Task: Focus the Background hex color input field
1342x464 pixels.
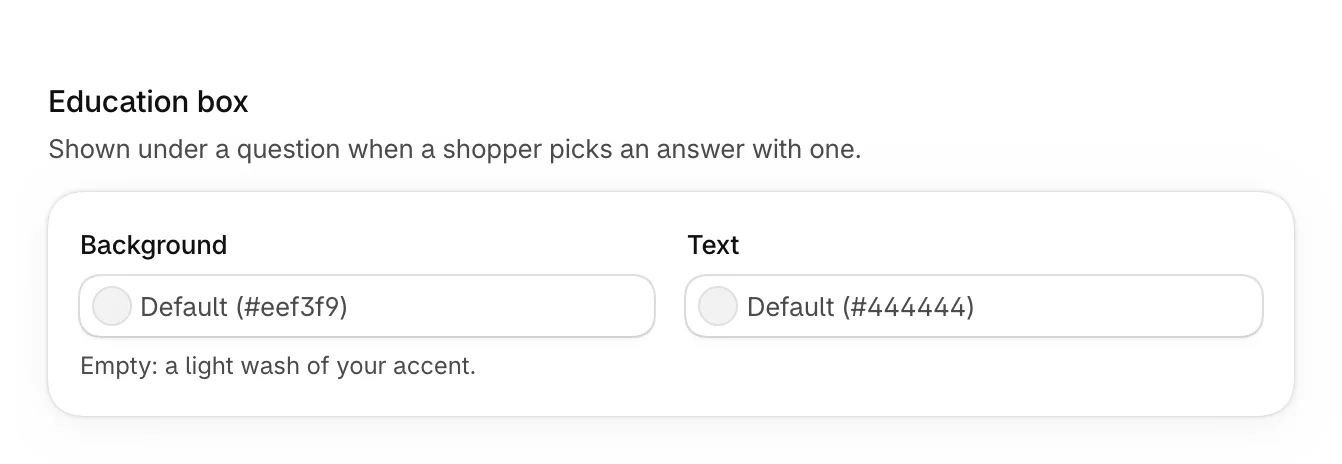Action: [x=367, y=306]
